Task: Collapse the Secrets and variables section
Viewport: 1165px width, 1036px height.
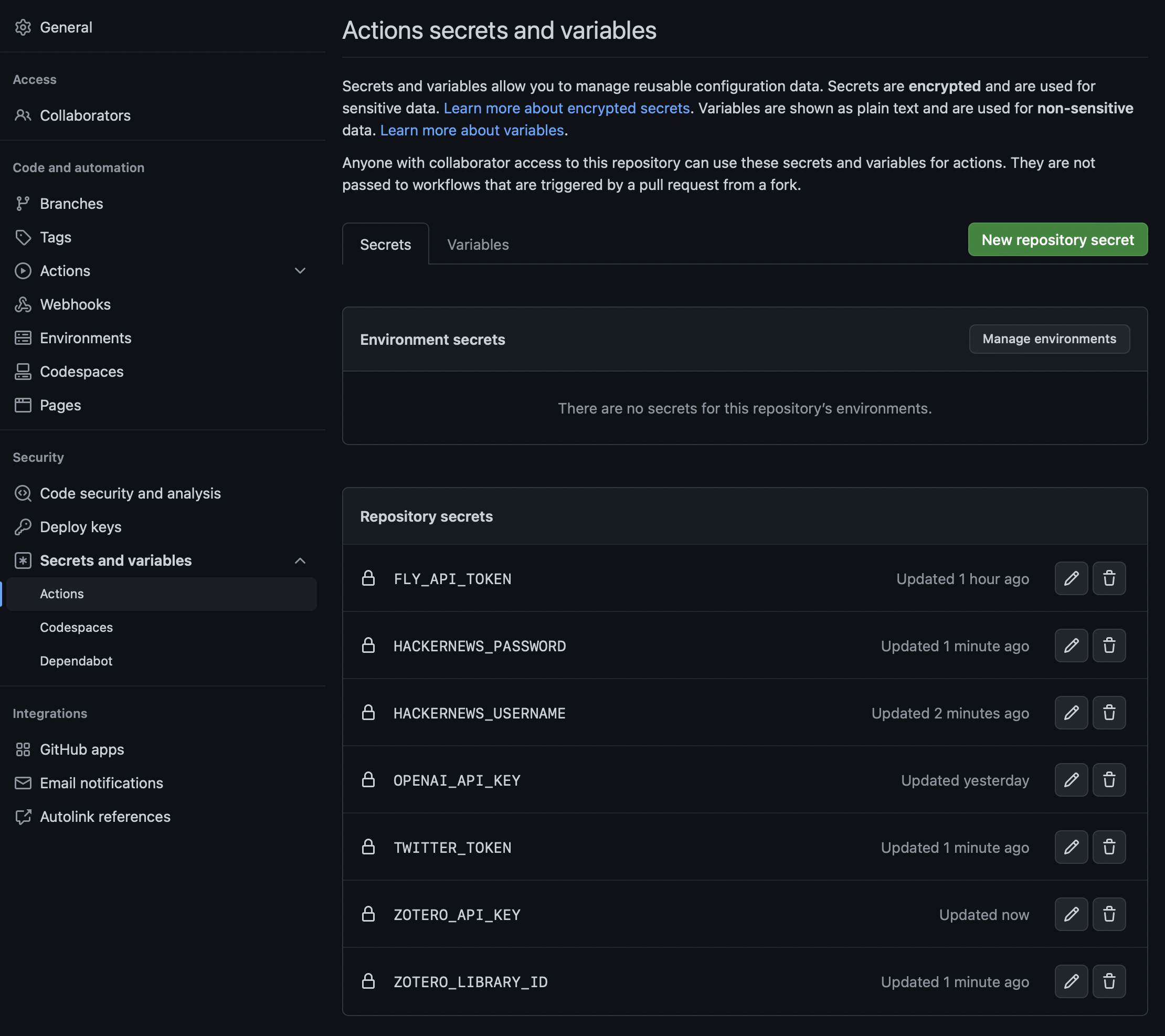Action: (x=300, y=561)
